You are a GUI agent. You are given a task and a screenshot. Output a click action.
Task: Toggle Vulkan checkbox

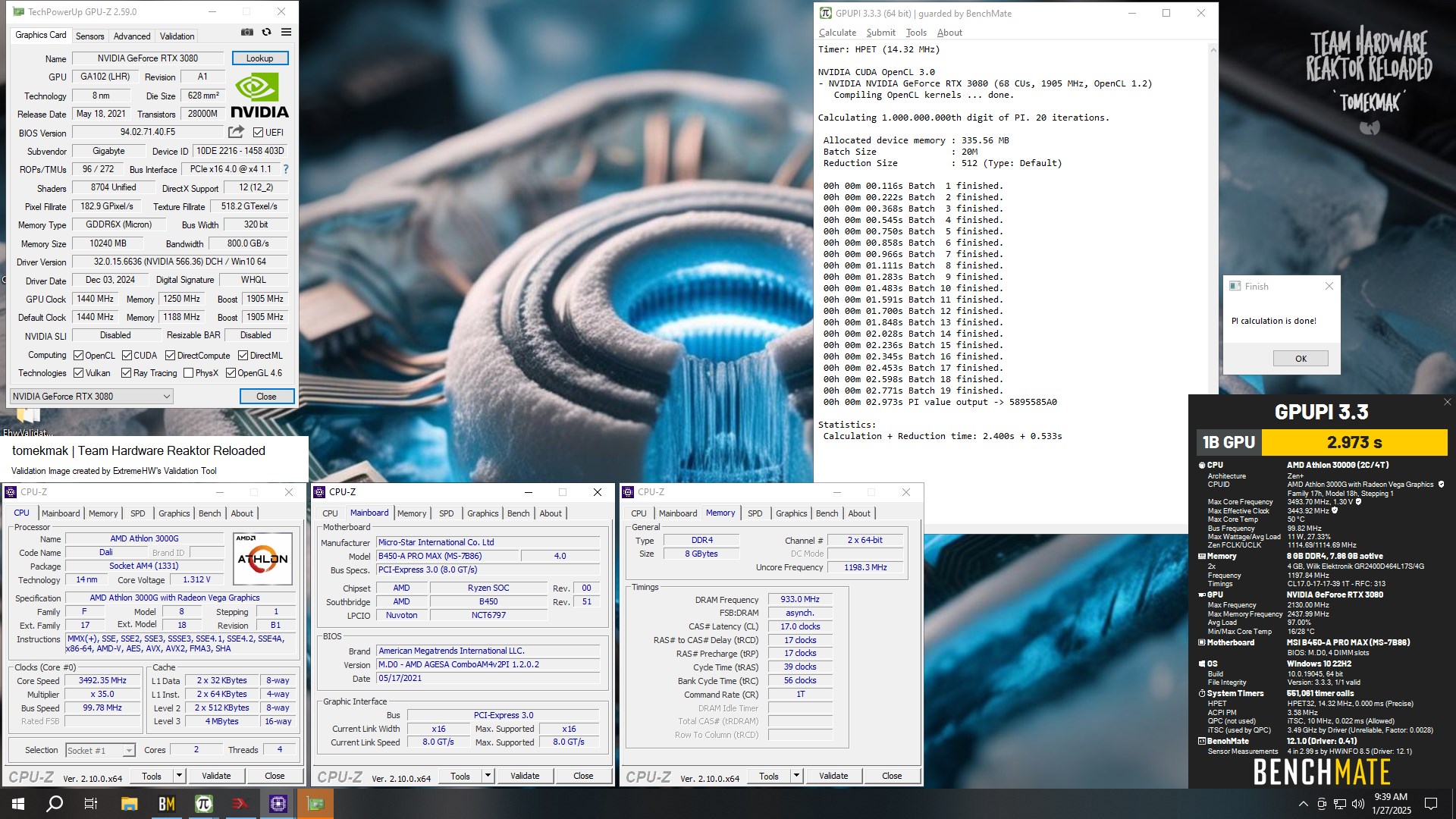(78, 373)
